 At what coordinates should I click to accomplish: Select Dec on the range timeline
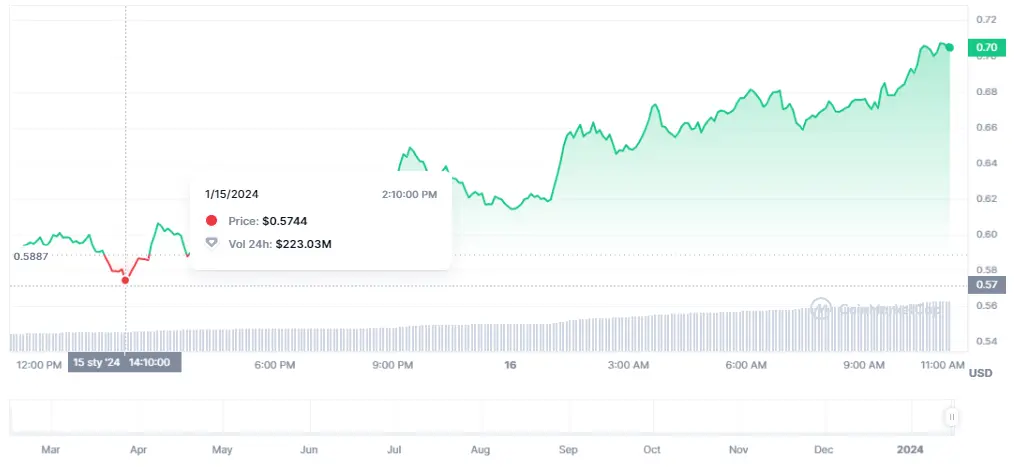point(824,449)
